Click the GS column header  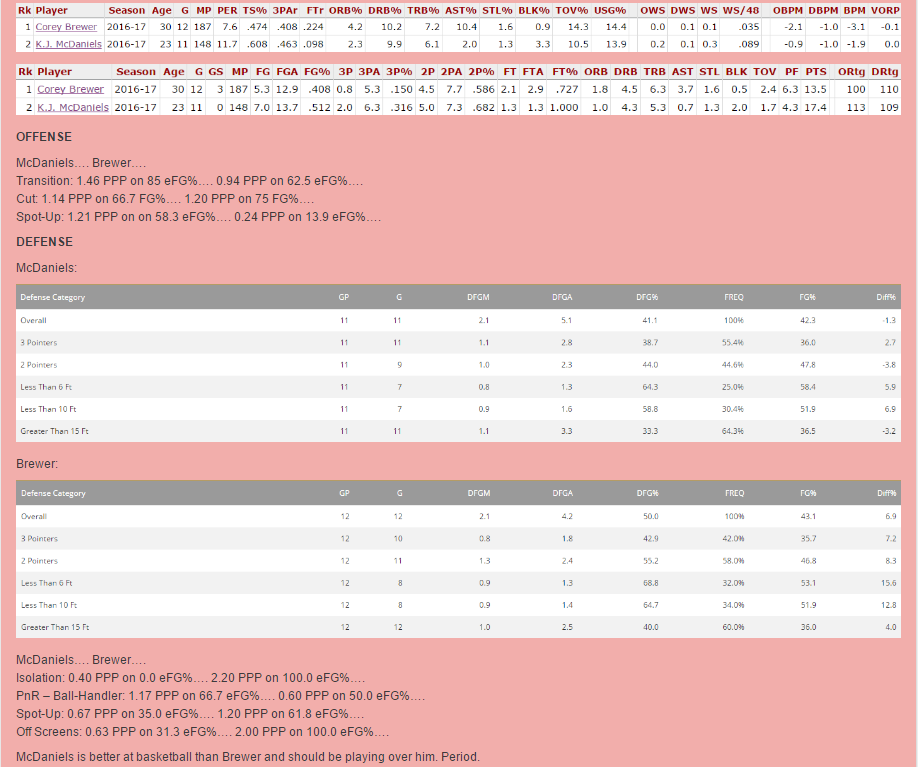coord(215,71)
